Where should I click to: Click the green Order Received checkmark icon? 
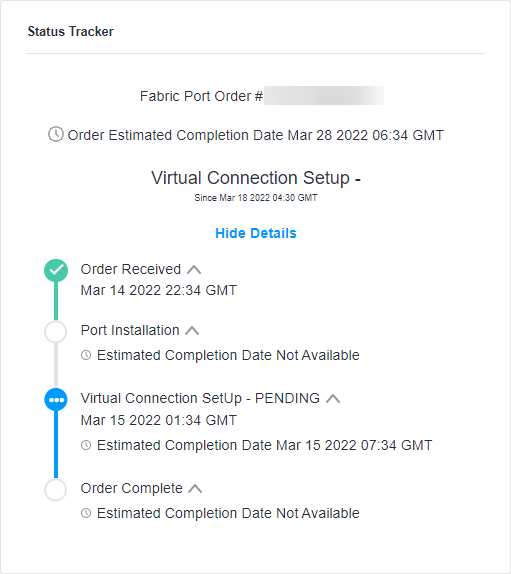[x=56, y=271]
